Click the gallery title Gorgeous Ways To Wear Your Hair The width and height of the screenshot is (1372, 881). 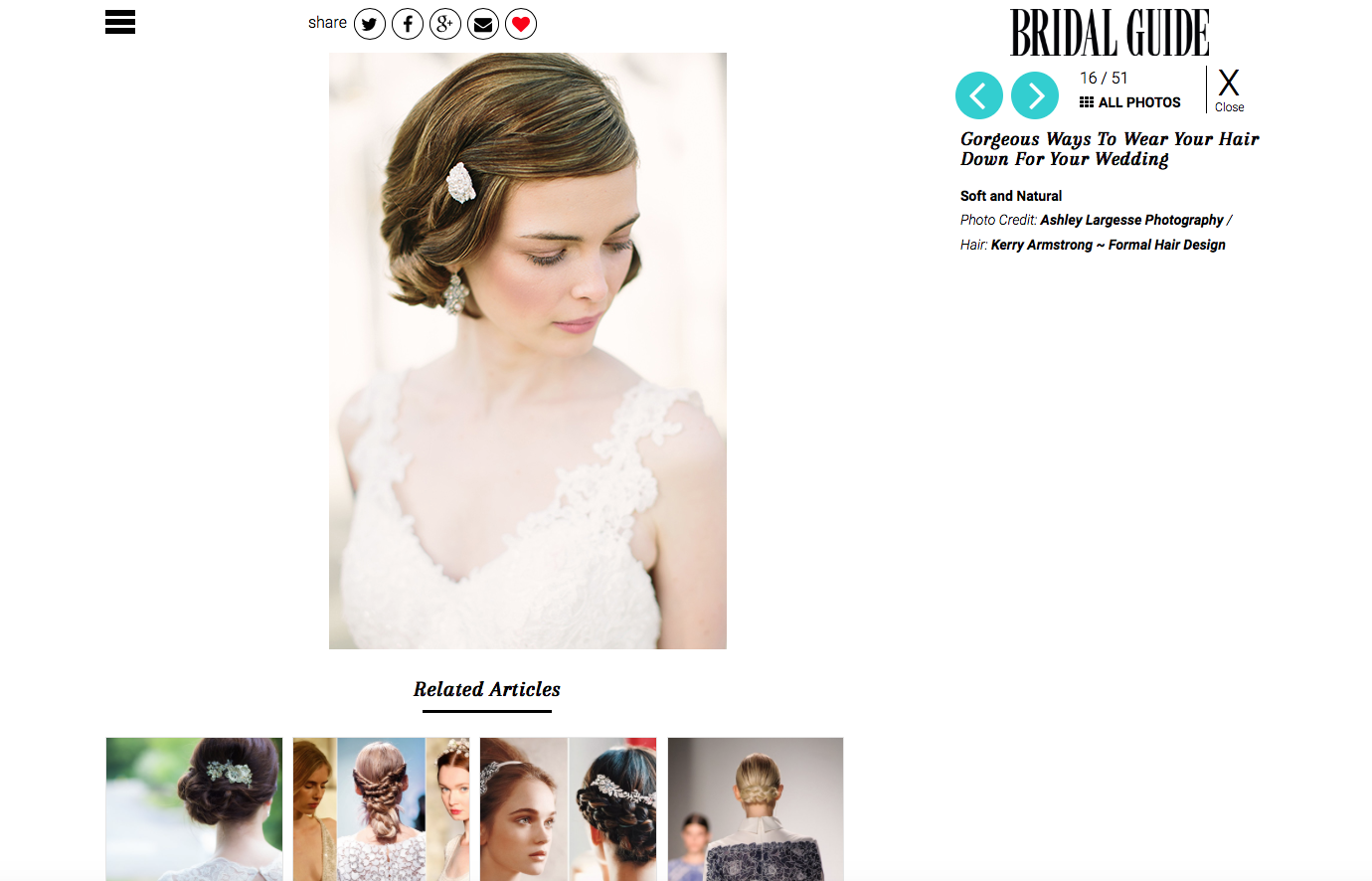coord(1110,149)
